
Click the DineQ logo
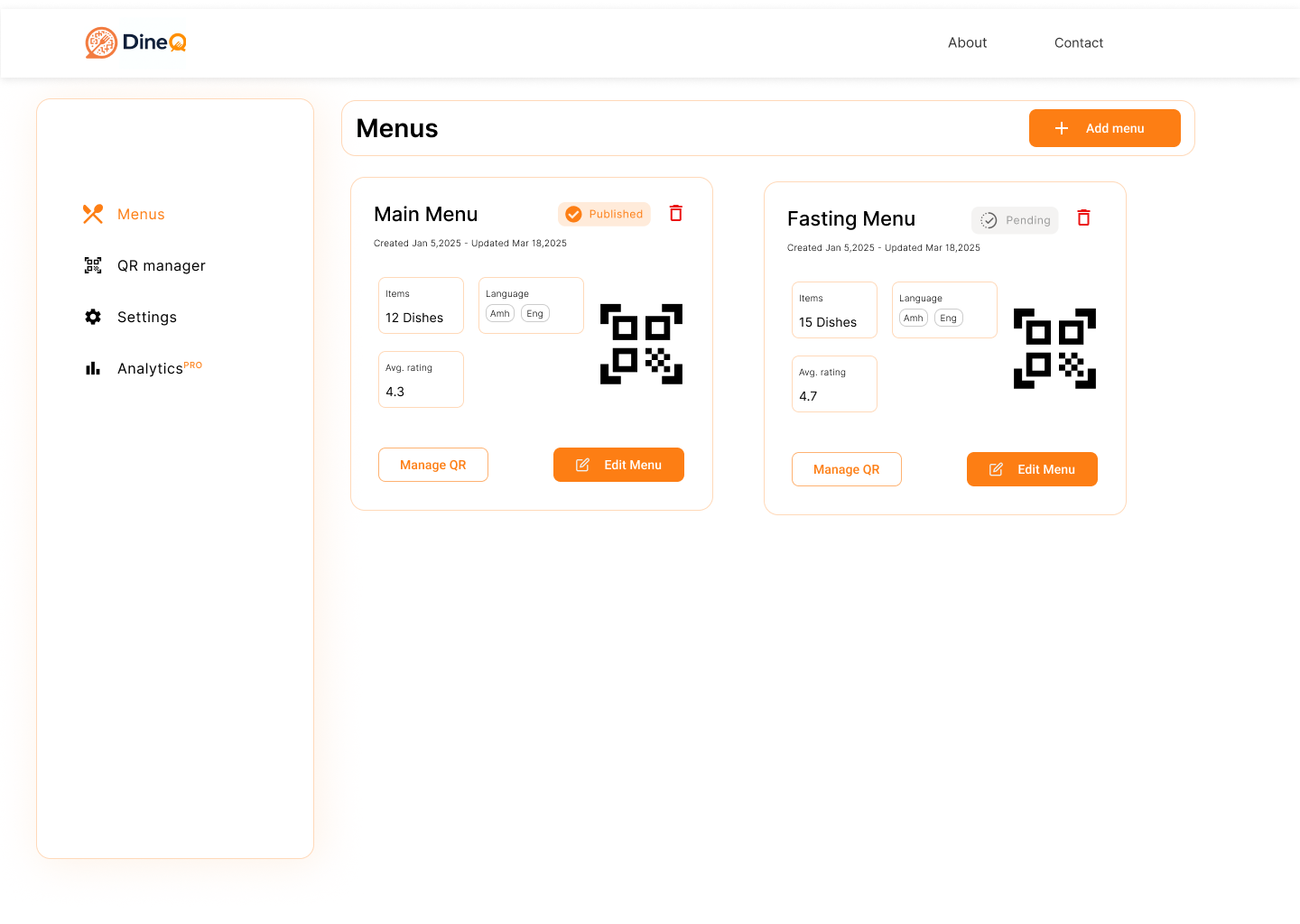[x=136, y=42]
